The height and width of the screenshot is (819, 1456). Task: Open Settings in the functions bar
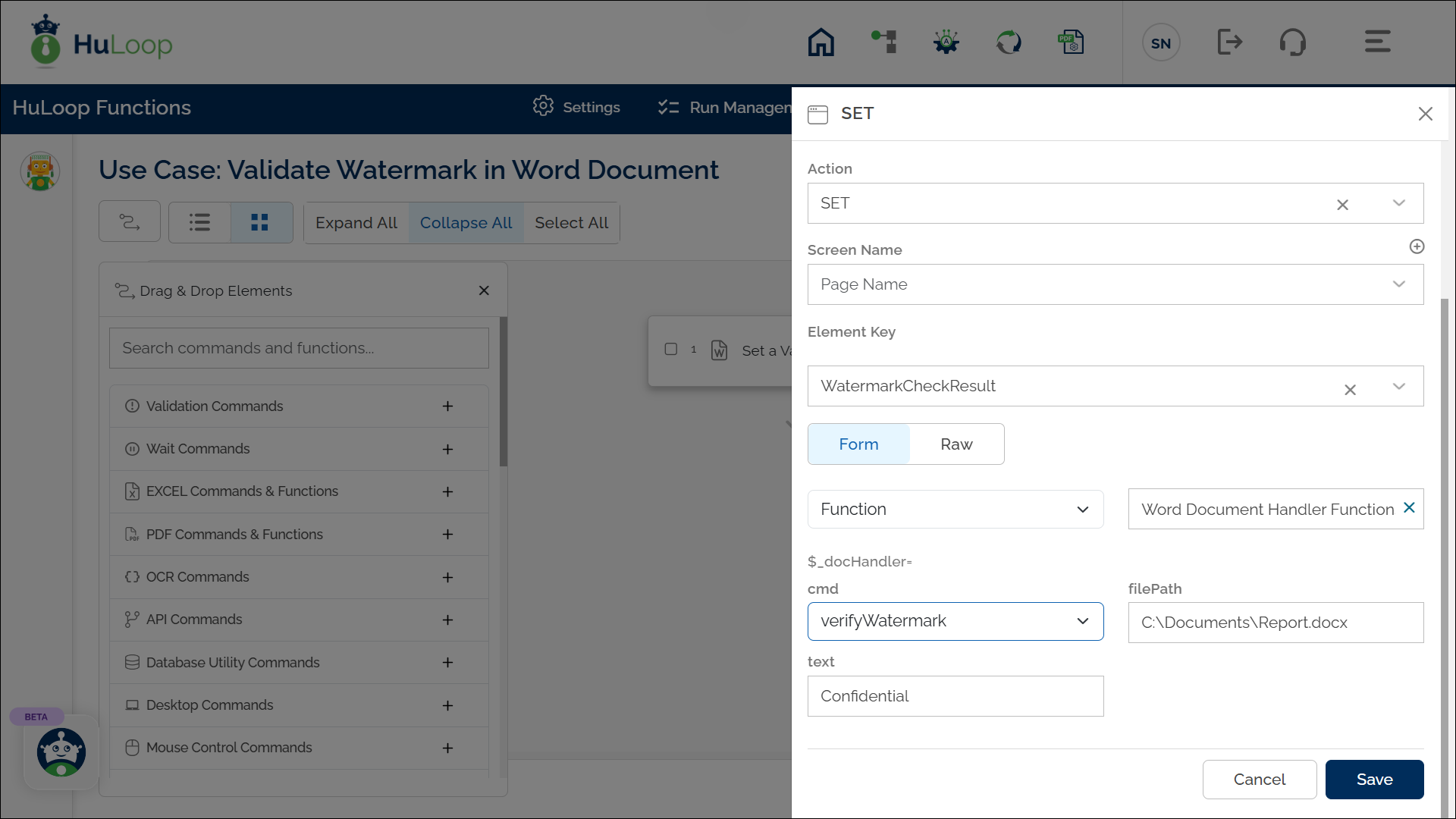[x=576, y=107]
